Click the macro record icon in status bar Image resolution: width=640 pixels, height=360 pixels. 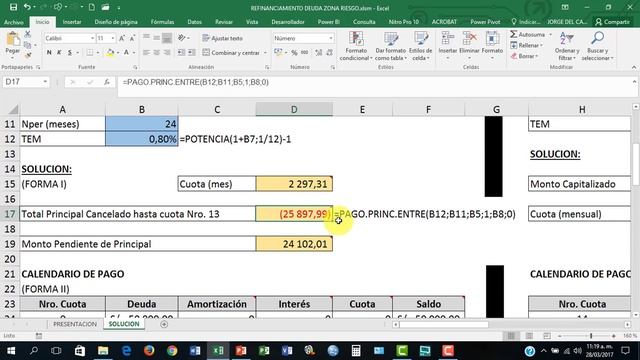pyautogui.click(x=39, y=336)
